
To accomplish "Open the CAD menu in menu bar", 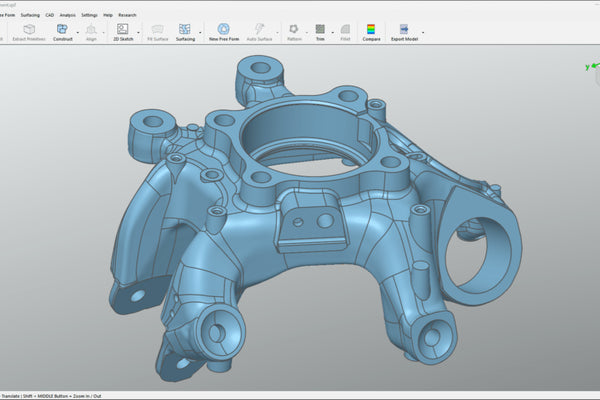I will tap(48, 15).
